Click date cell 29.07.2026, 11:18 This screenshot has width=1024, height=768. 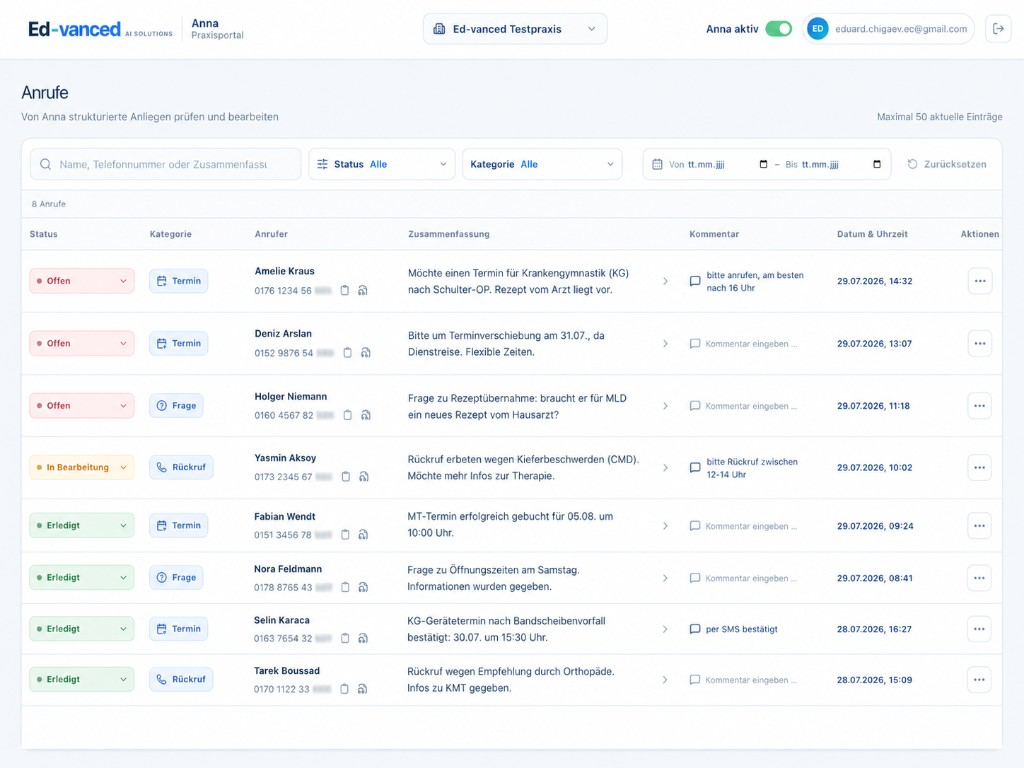pos(873,406)
